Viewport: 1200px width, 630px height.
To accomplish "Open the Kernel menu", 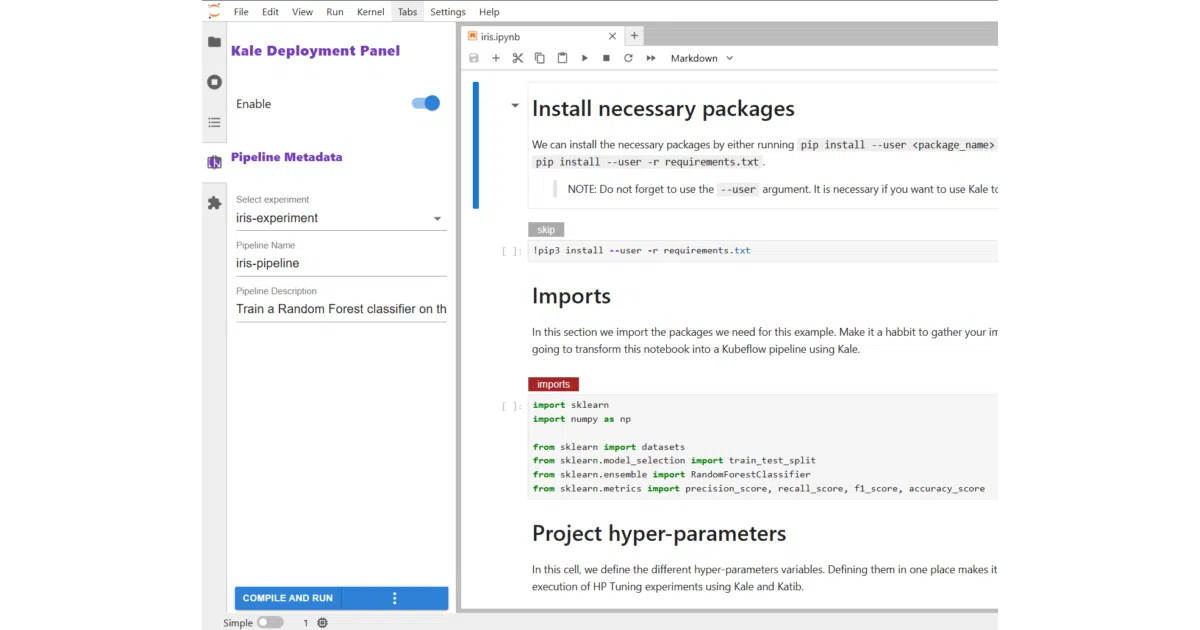I will point(370,12).
